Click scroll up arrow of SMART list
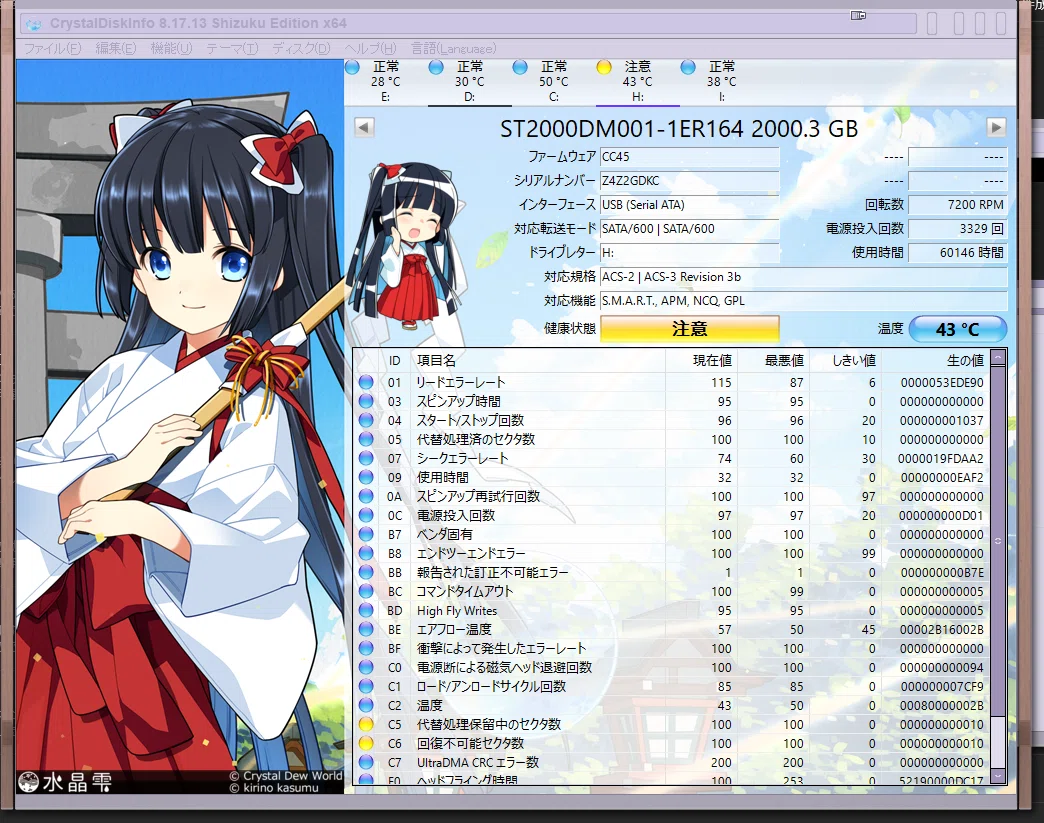Viewport: 1044px width, 823px height. pyautogui.click(x=997, y=358)
